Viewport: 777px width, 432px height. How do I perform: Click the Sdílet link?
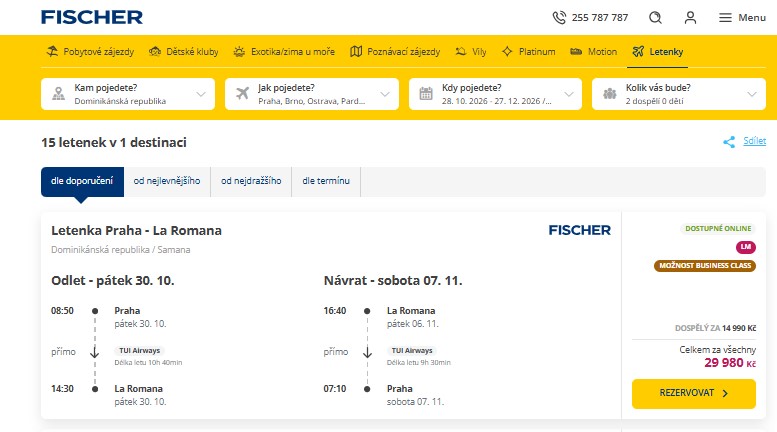pyautogui.click(x=754, y=141)
